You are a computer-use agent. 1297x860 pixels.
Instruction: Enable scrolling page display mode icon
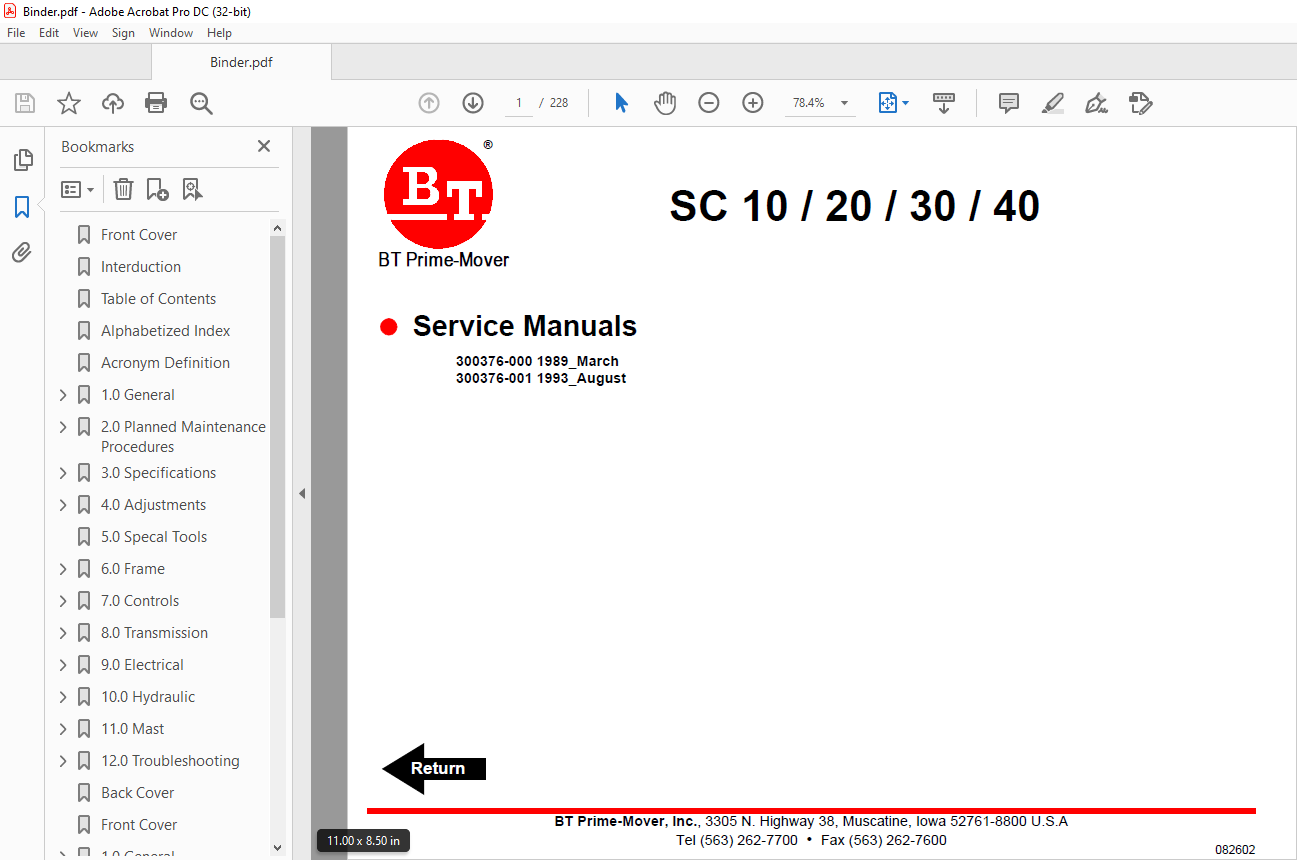[x=944, y=103]
